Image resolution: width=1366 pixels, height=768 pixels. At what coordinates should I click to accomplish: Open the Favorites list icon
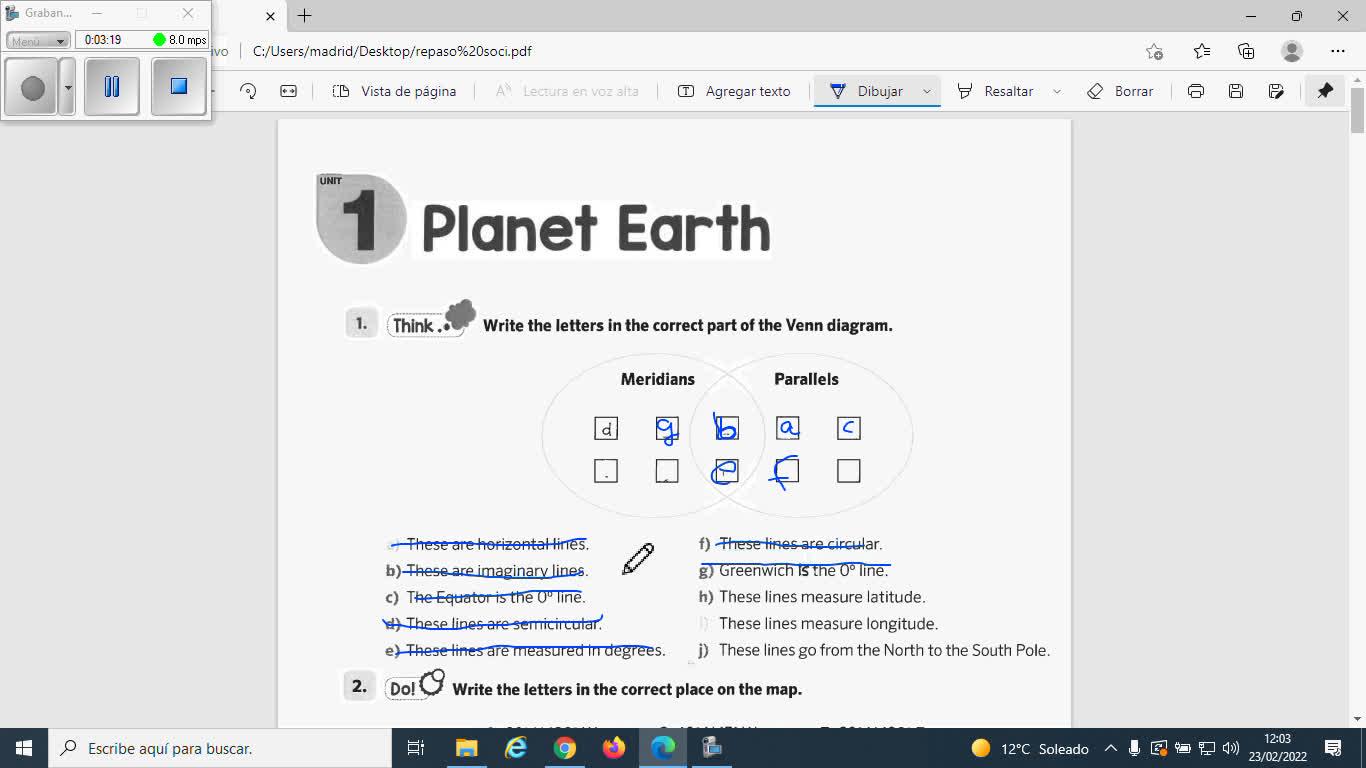(1201, 51)
